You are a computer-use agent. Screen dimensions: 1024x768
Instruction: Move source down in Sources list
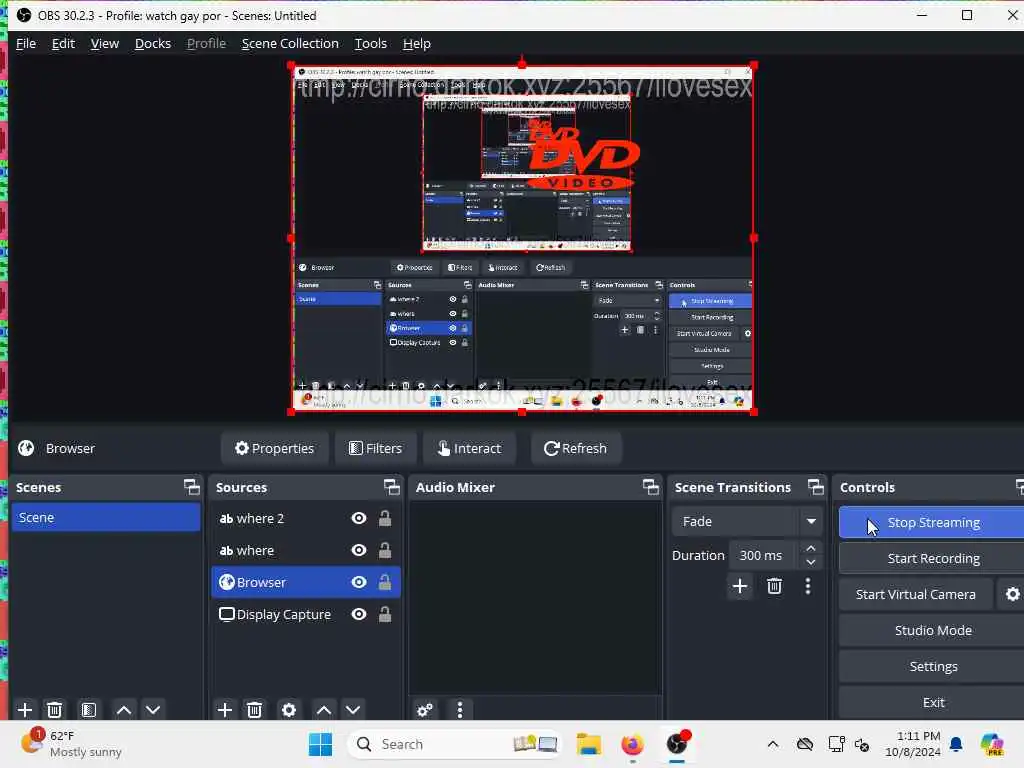[x=353, y=709]
